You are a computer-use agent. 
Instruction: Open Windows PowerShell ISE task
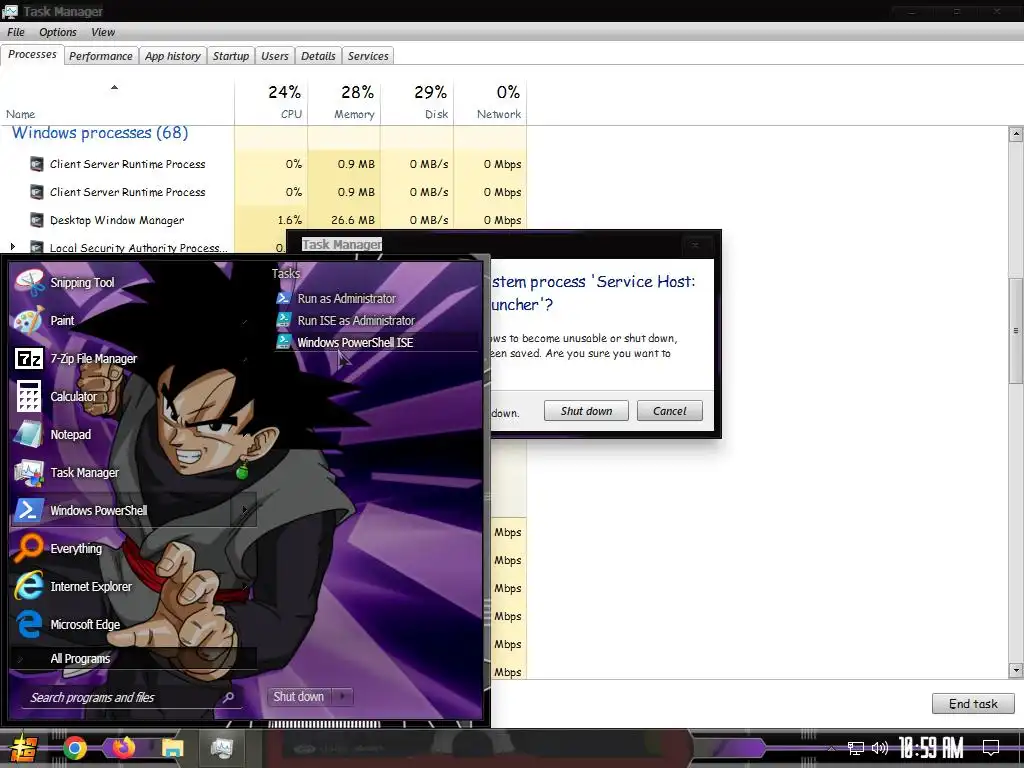tap(355, 342)
